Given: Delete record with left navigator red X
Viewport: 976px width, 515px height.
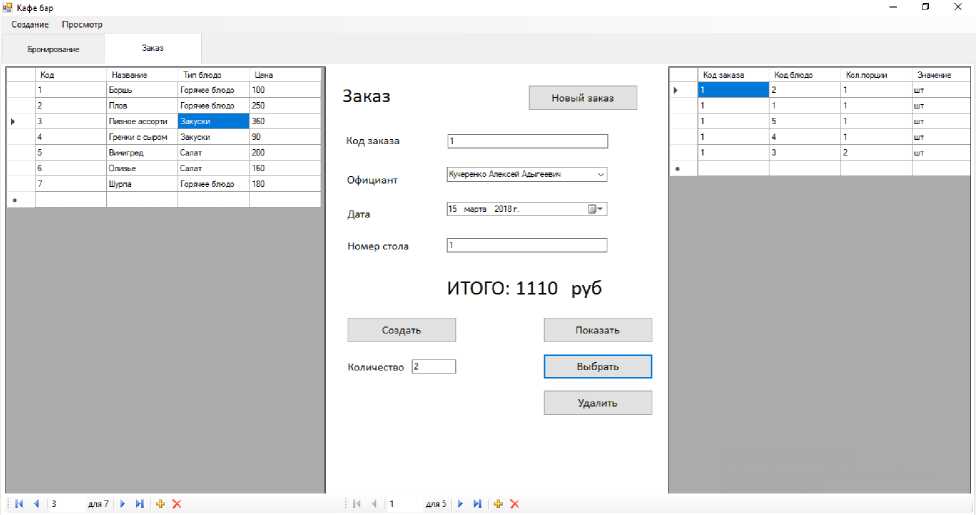Looking at the screenshot, I should tap(177, 504).
